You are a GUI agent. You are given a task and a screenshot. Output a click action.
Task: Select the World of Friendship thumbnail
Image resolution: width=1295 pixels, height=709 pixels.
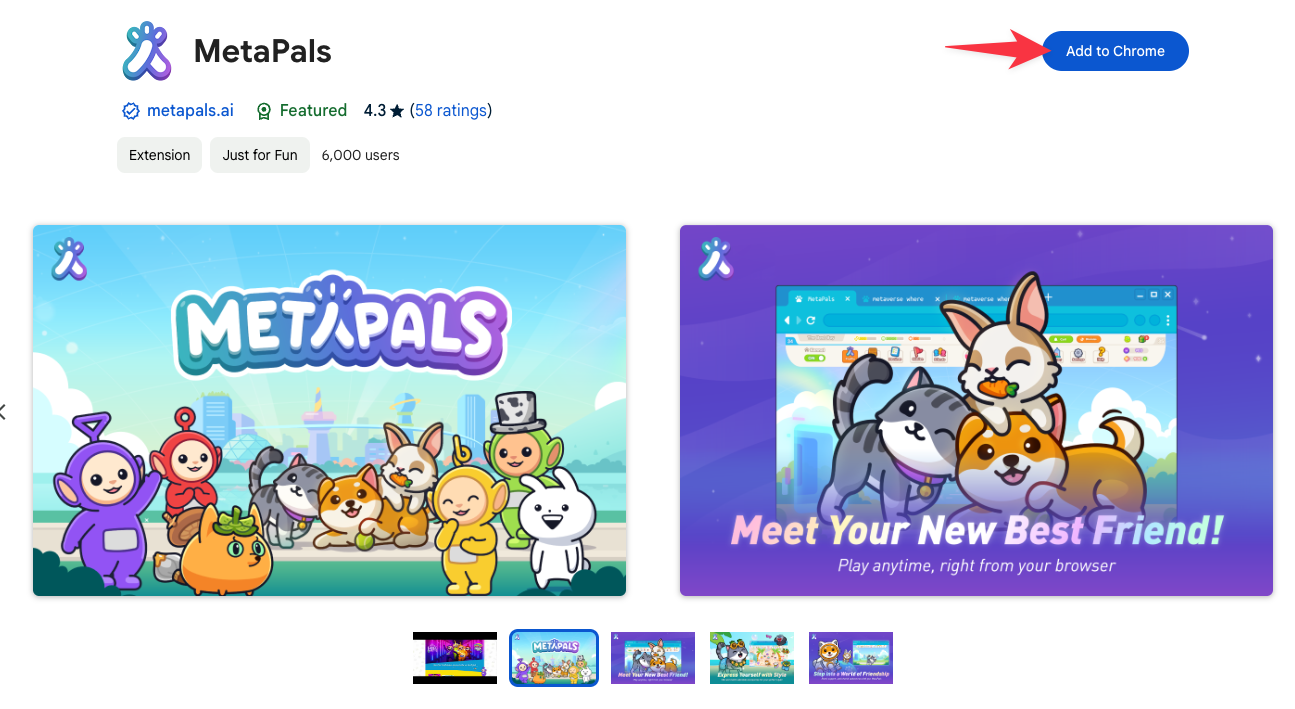851,658
